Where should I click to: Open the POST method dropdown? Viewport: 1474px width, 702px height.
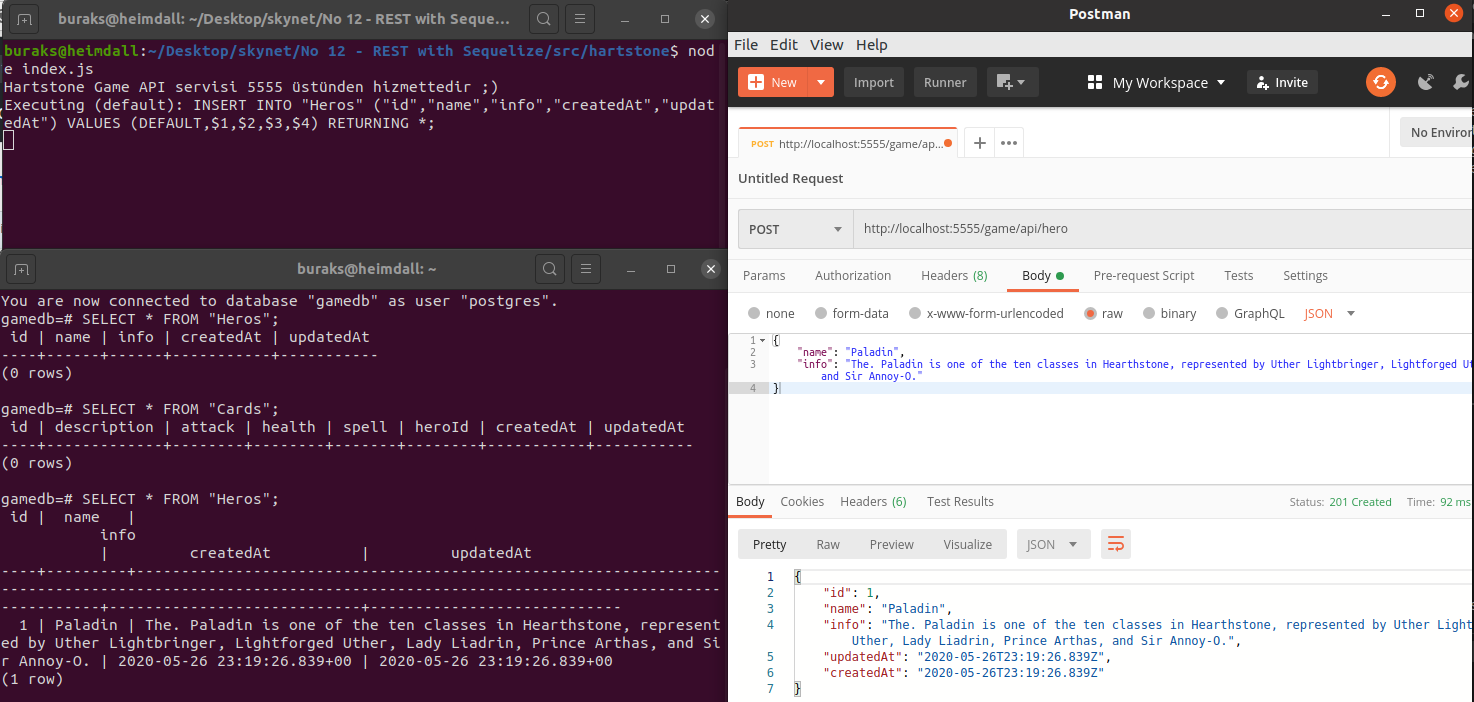click(795, 229)
